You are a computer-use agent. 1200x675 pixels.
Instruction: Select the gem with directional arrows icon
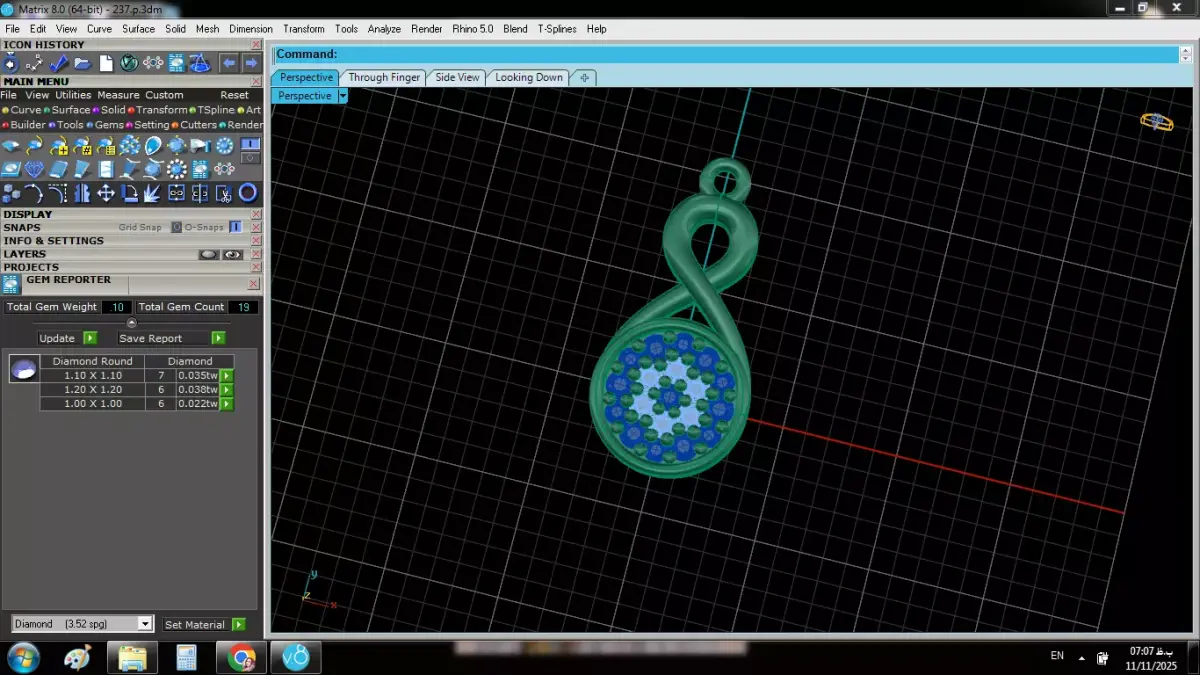coord(176,146)
